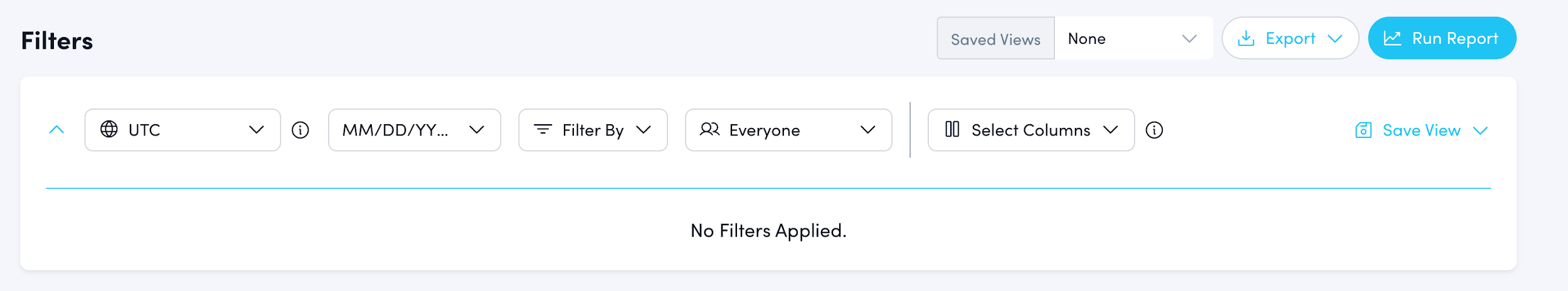Expand the Filter By chevron arrow
Screen dimensions: 1568x291
pyautogui.click(x=644, y=130)
